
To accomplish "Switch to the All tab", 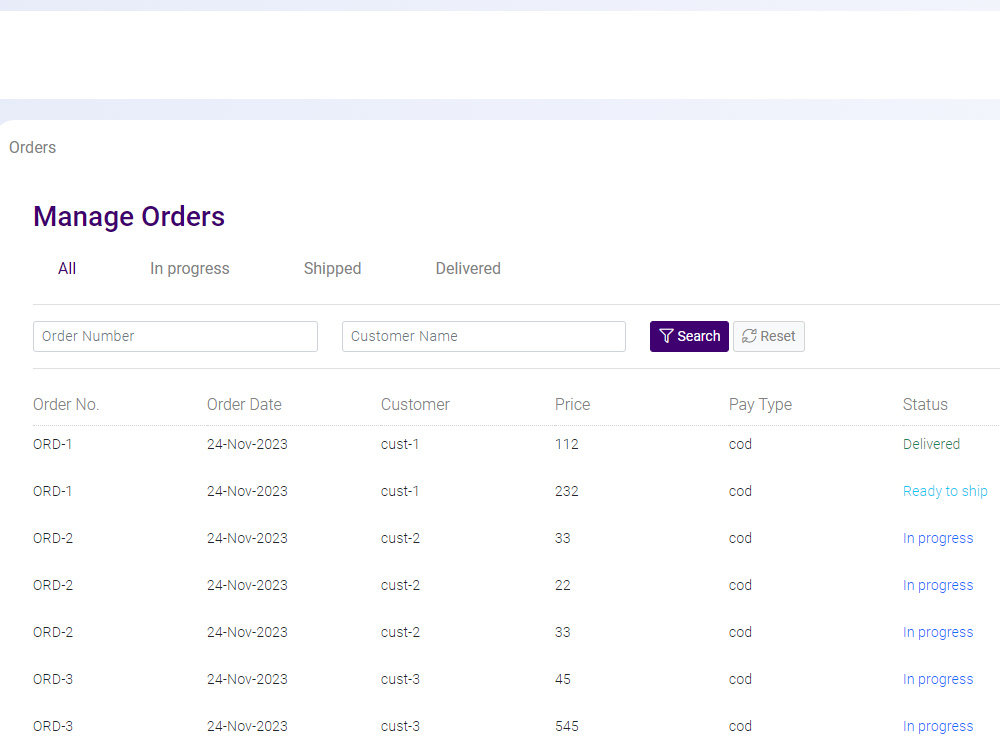I will pyautogui.click(x=67, y=268).
